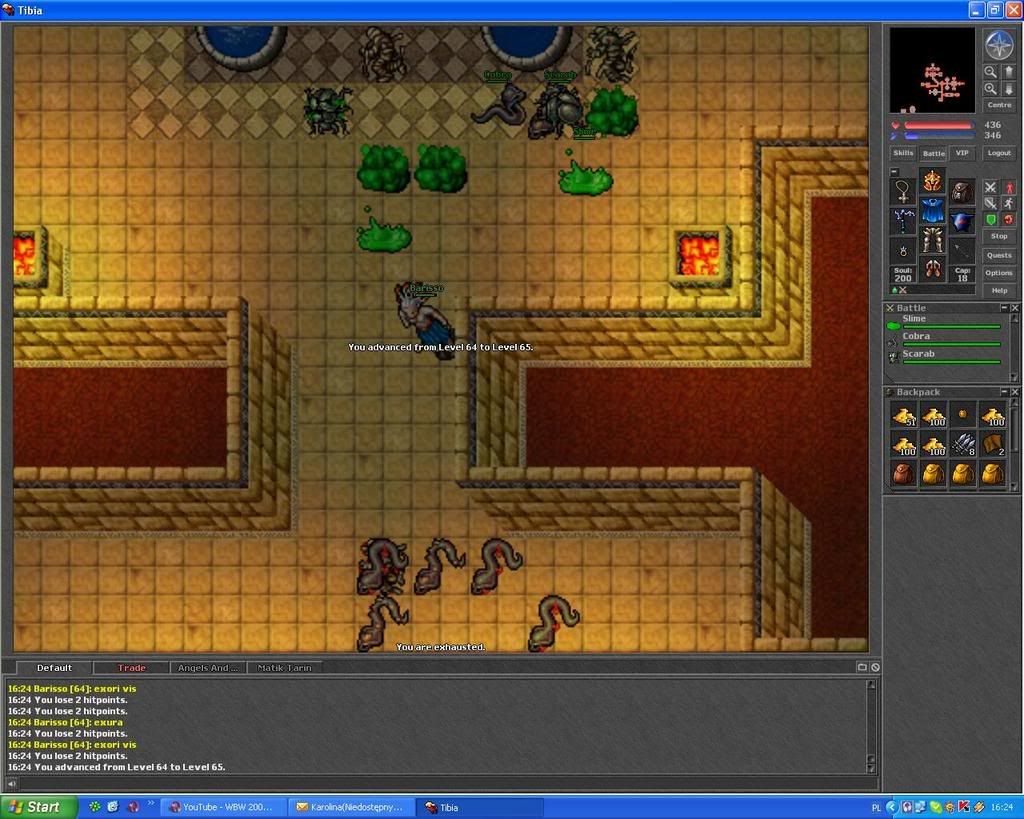Switch to YouTube taskbar window
The image size is (1024, 819).
pos(225,807)
